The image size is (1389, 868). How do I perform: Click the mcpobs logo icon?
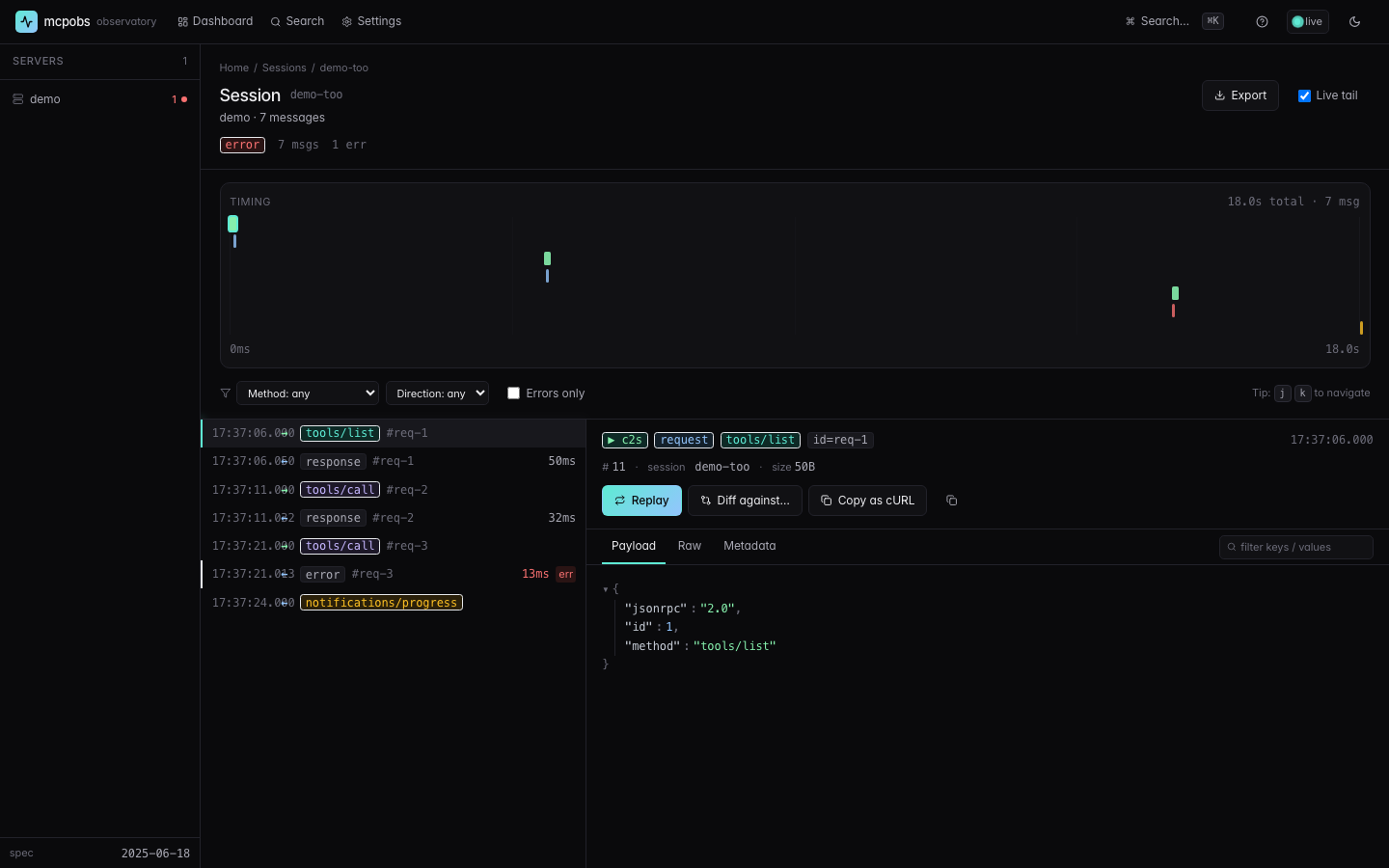click(x=26, y=21)
